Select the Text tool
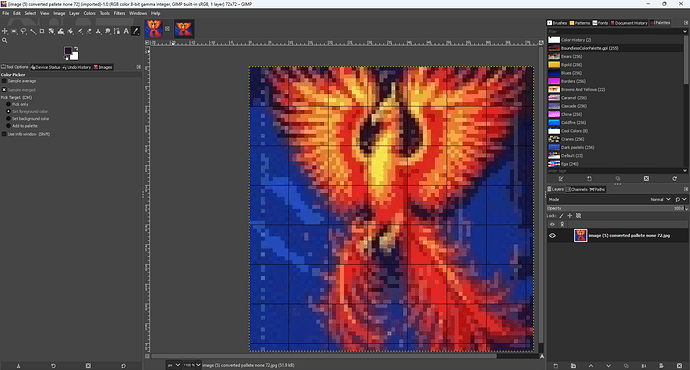Screen dimensions: 690x370 point(126,31)
